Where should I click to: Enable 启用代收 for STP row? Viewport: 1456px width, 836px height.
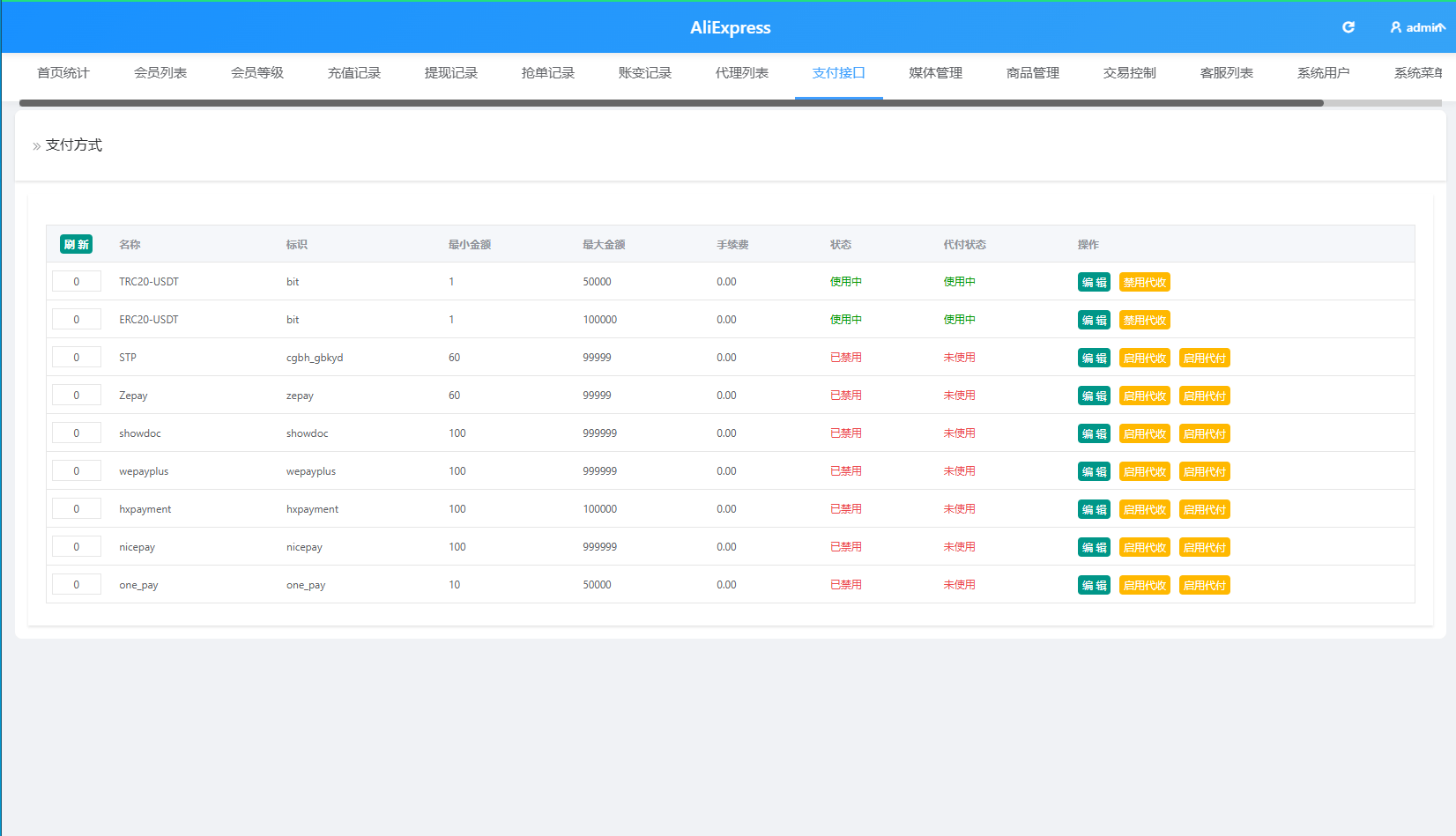[1145, 358]
